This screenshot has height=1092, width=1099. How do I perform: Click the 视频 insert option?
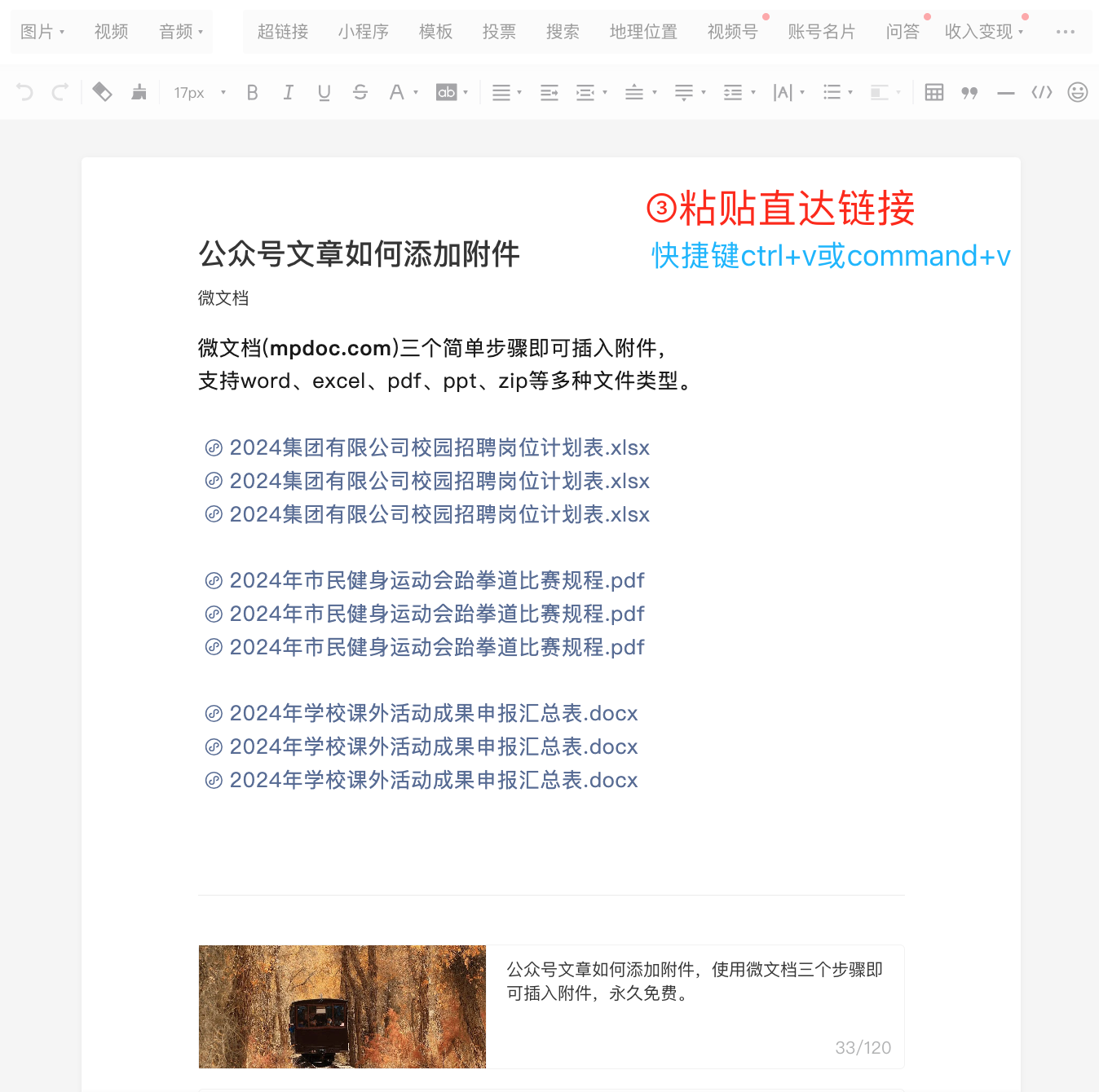click(x=111, y=32)
